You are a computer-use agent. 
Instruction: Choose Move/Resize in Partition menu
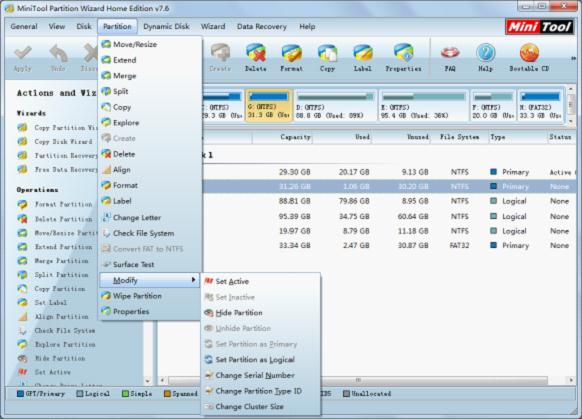[x=150, y=45]
